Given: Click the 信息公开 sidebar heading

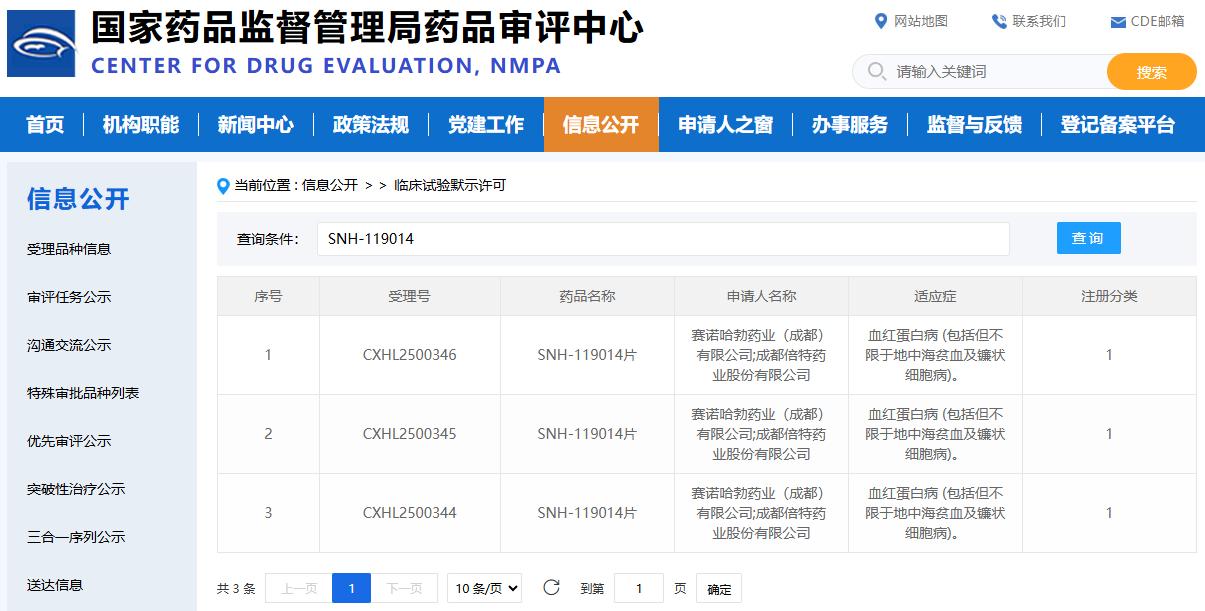Looking at the screenshot, I should (x=78, y=199).
